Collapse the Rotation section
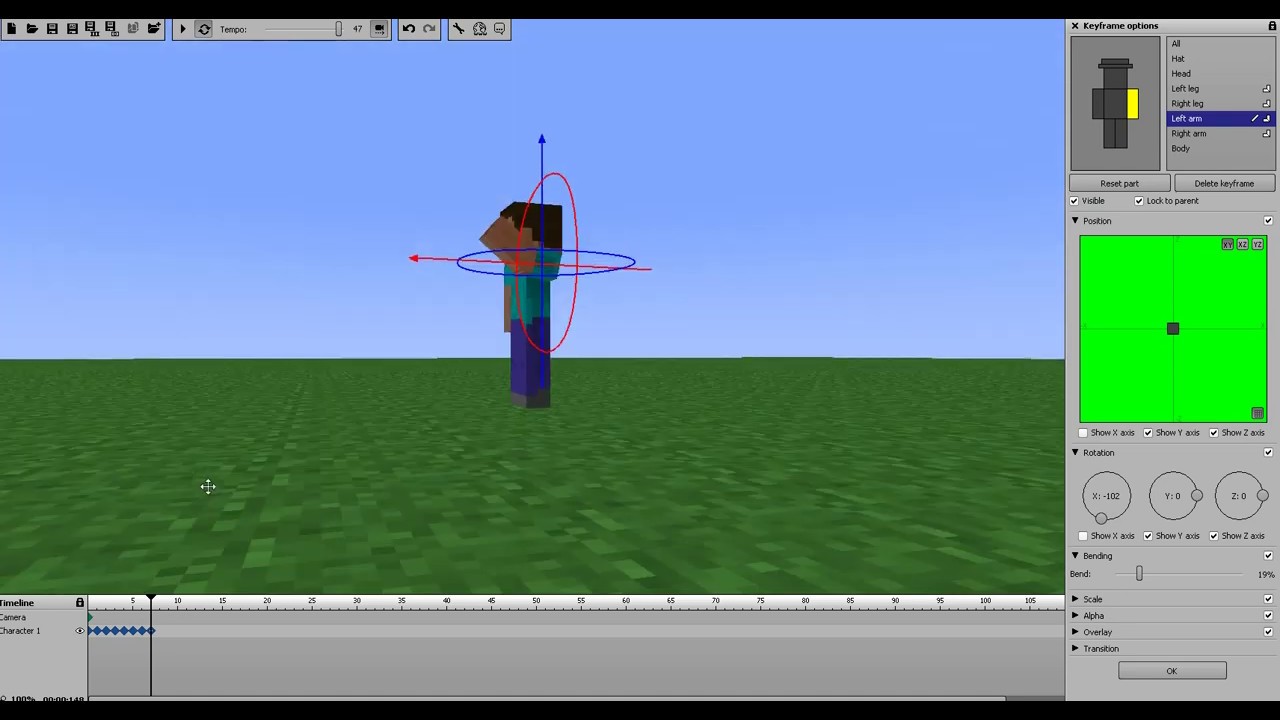Viewport: 1280px width, 720px height. [1076, 453]
